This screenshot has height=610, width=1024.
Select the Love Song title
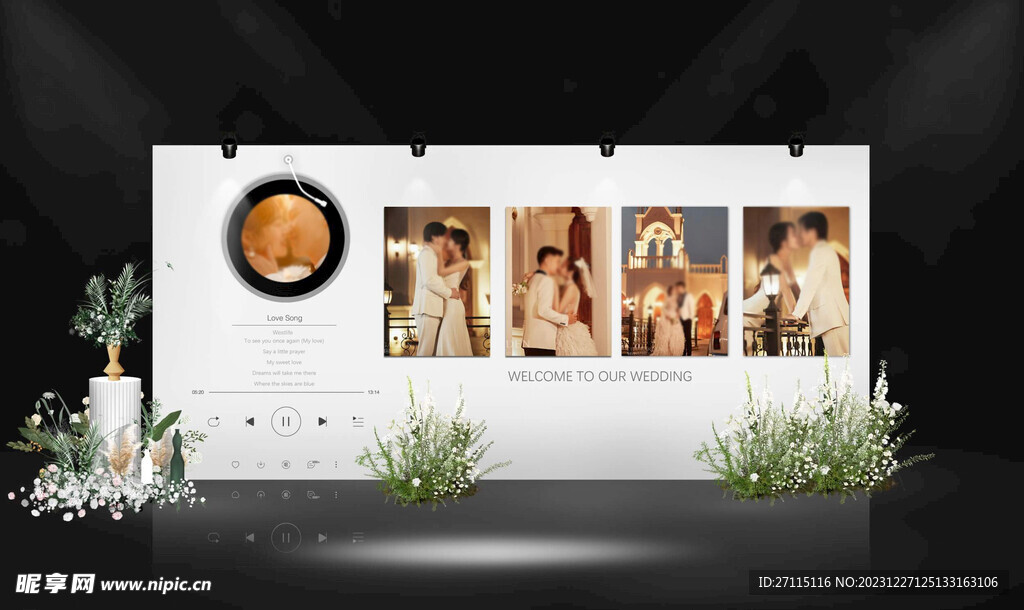285,318
